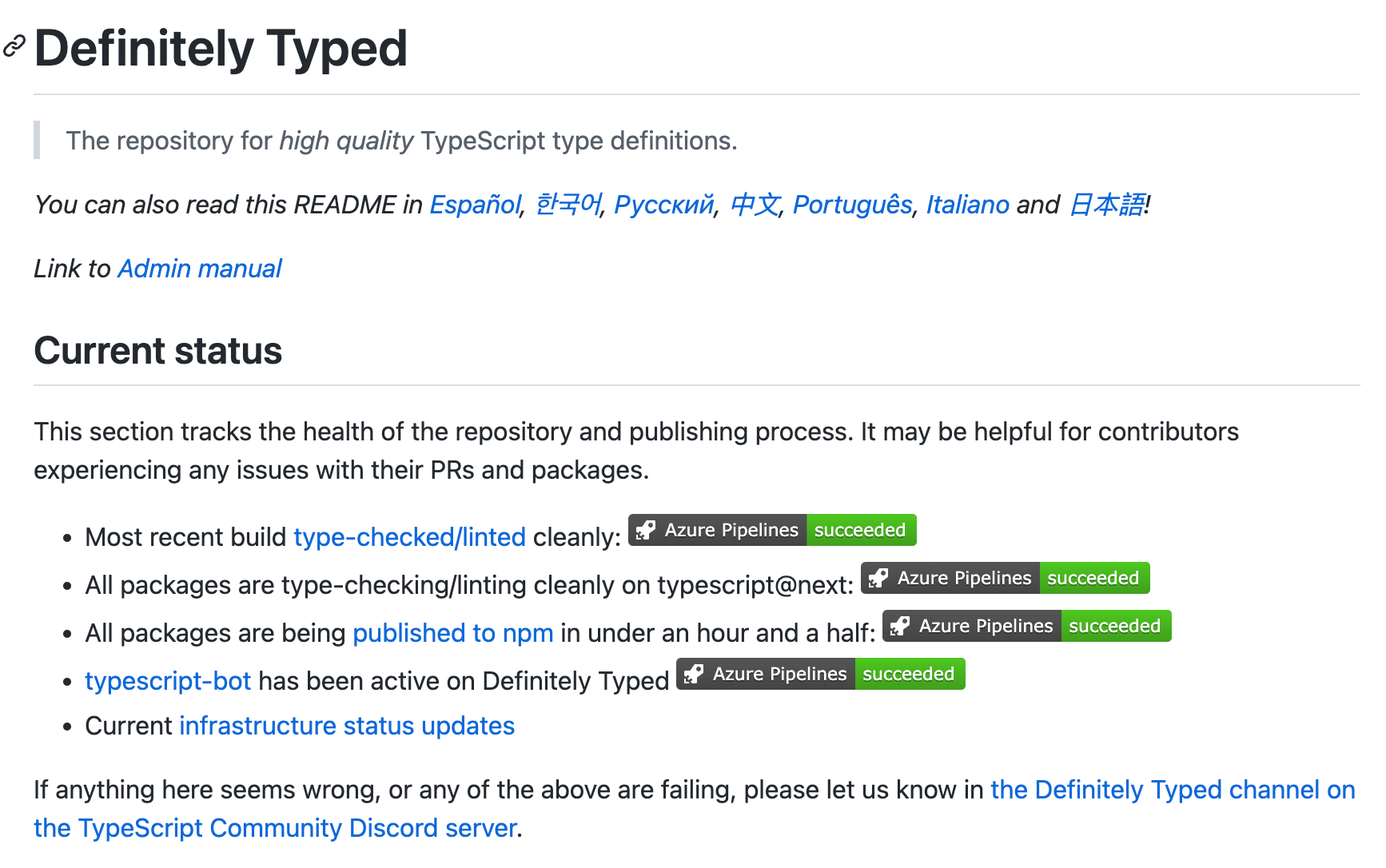Click Azure Pipelines badge for typescript-bot activity
Viewport: 1386px width, 868px height.
pyautogui.click(x=820, y=675)
